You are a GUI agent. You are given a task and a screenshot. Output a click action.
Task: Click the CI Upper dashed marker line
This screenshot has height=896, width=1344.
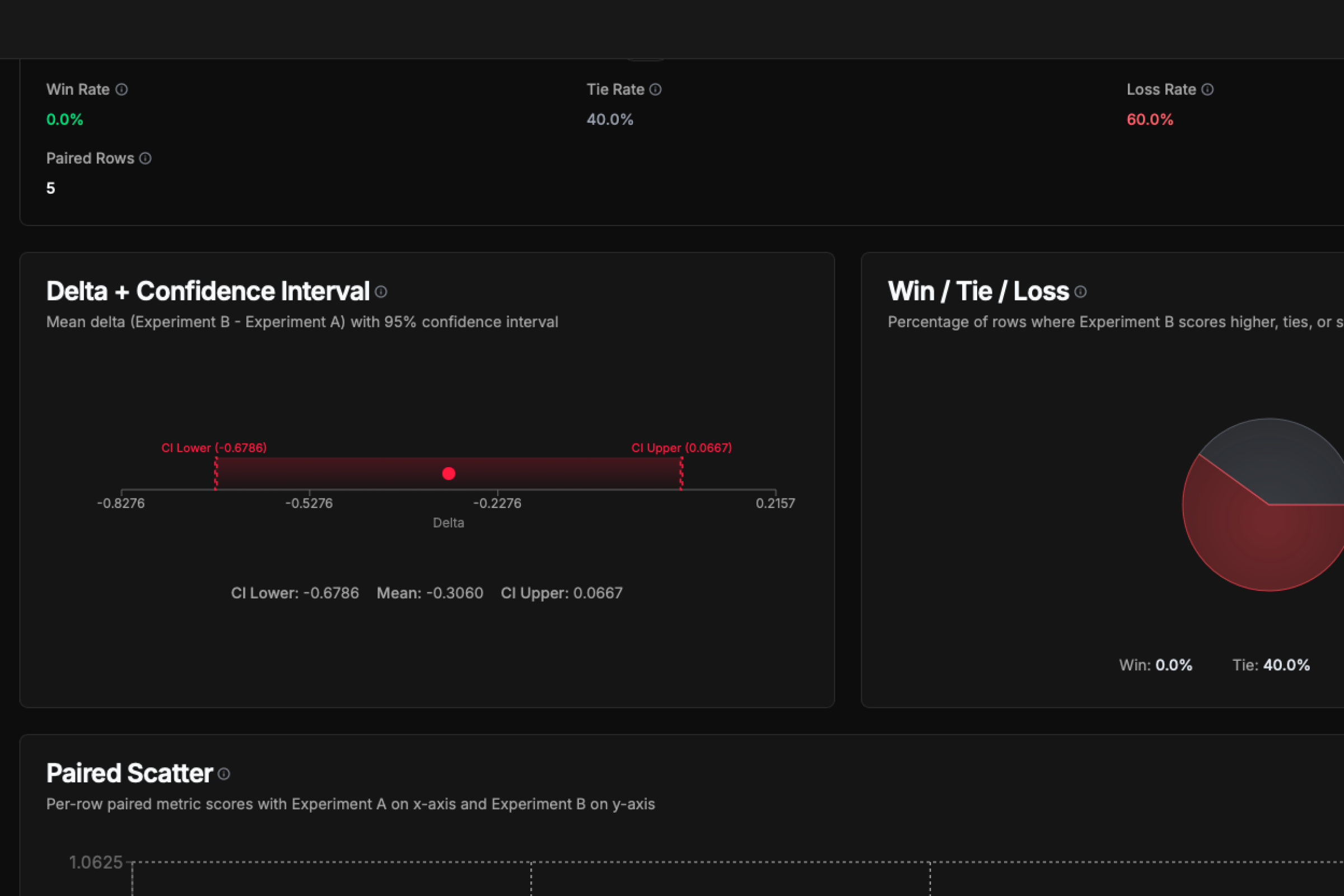[681, 473]
